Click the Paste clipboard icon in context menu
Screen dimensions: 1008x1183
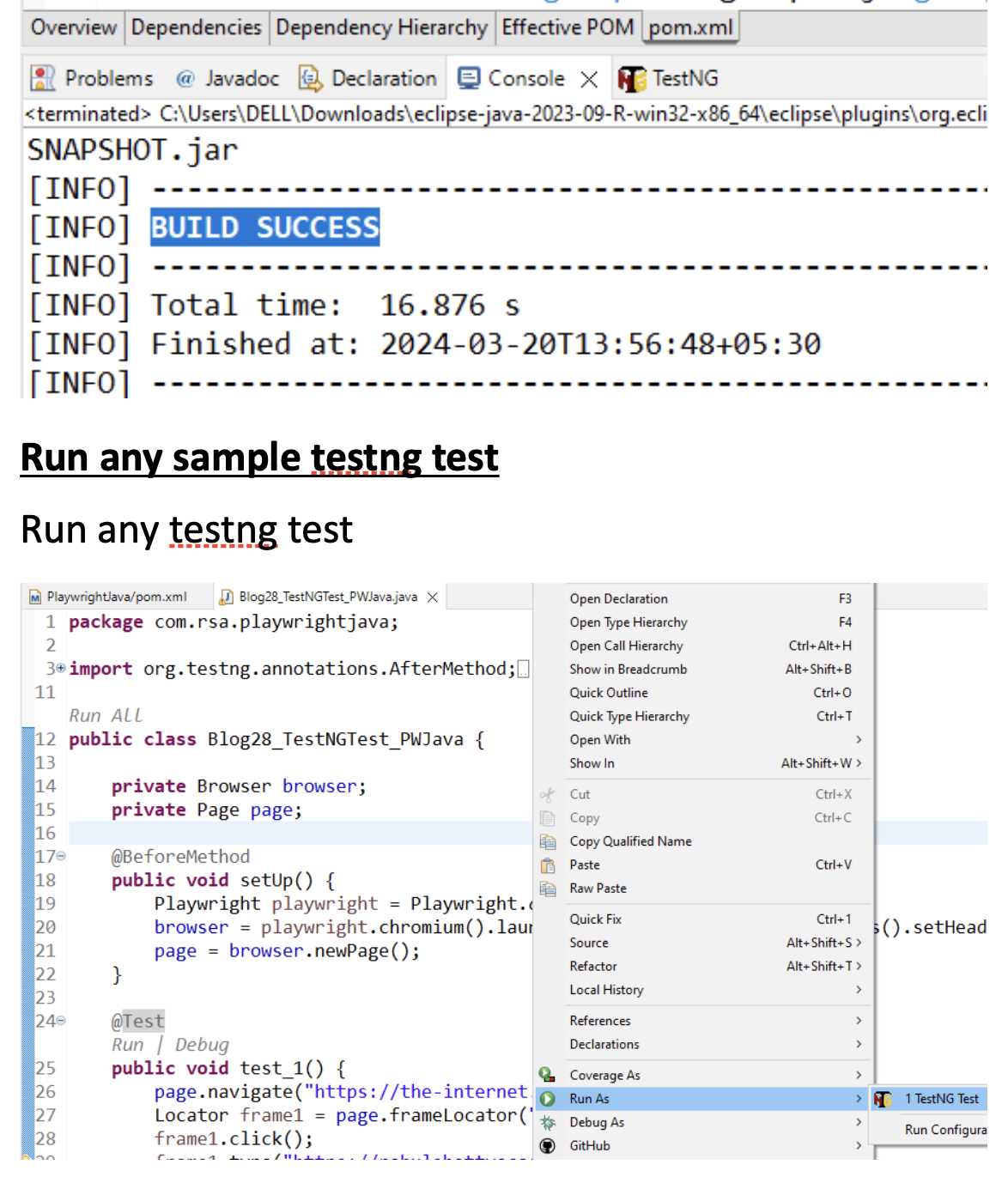pos(547,864)
